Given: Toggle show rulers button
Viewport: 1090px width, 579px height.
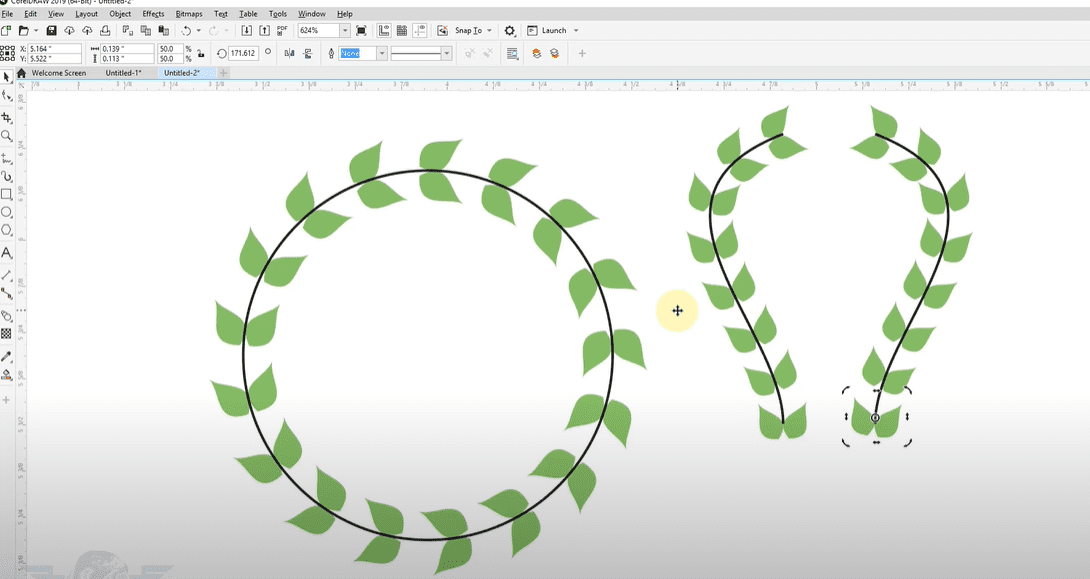Looking at the screenshot, I should pos(383,31).
